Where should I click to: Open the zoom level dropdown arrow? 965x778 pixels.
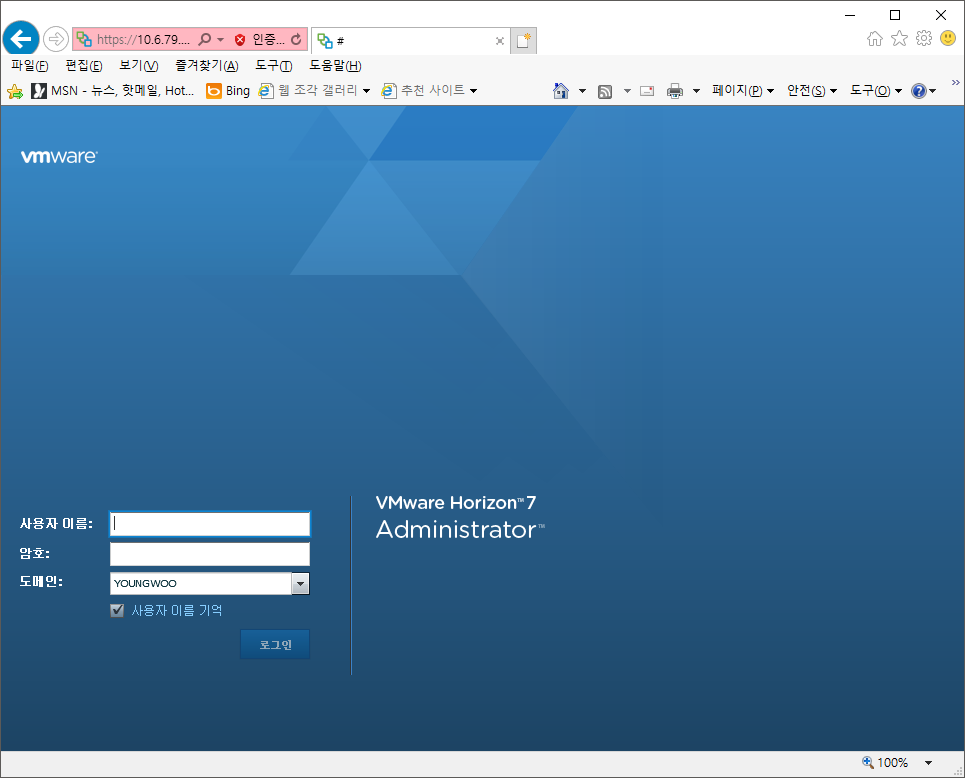tap(928, 763)
